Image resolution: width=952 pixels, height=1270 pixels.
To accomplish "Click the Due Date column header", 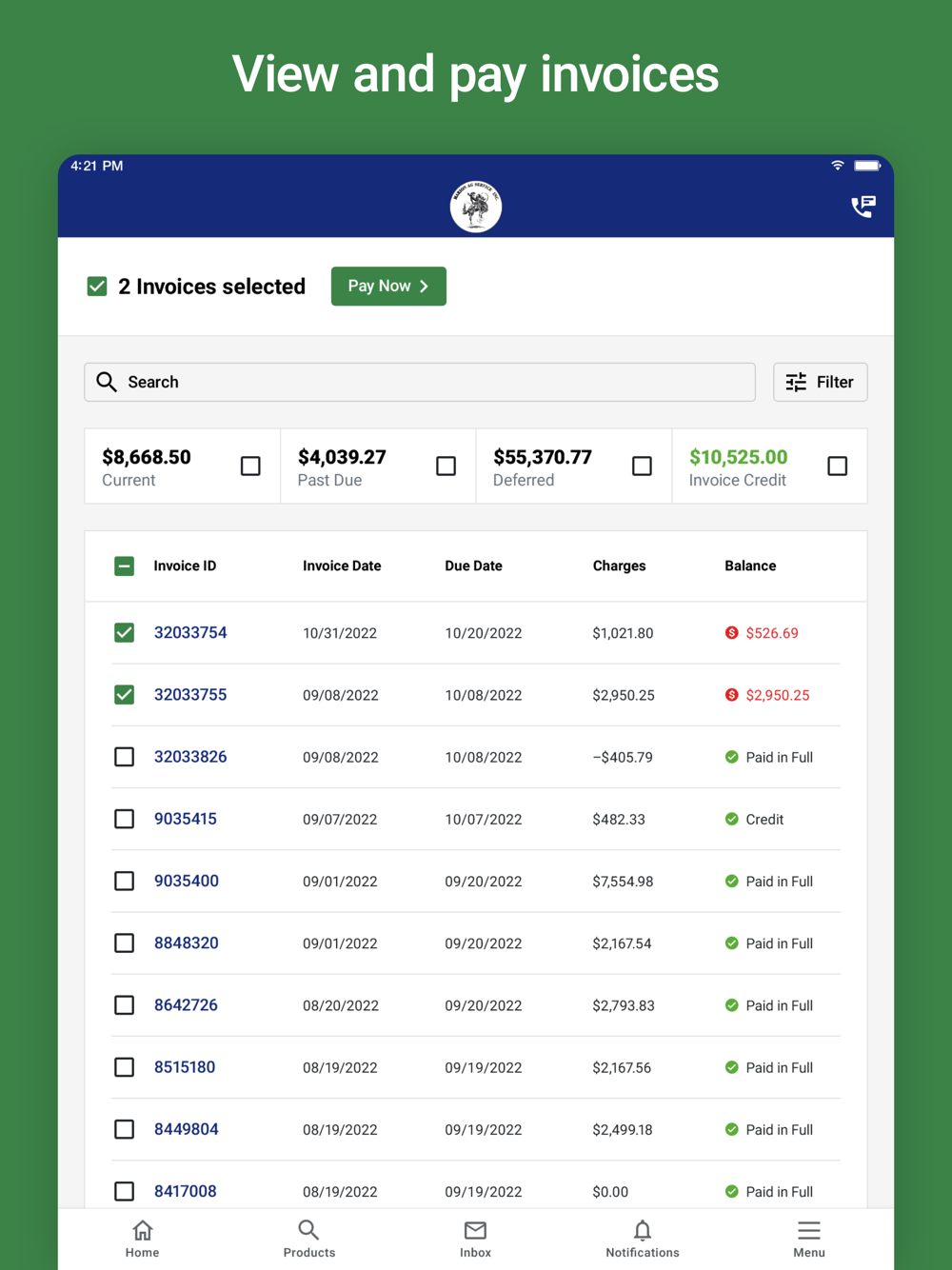I will point(473,566).
